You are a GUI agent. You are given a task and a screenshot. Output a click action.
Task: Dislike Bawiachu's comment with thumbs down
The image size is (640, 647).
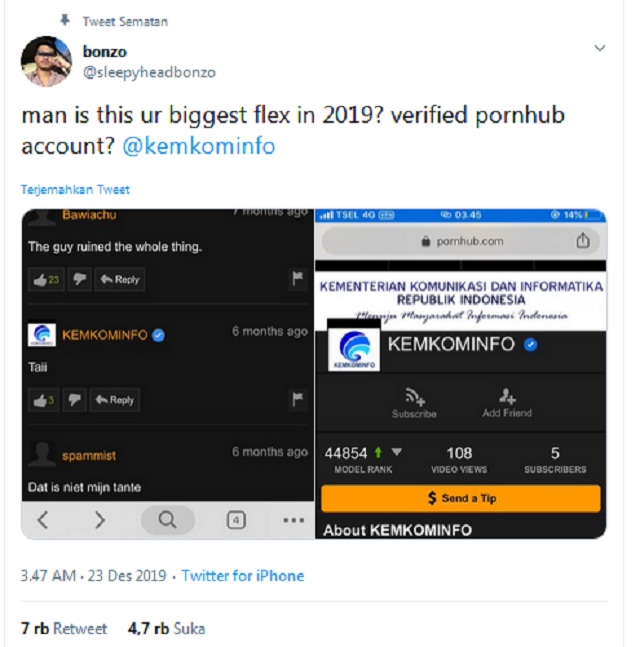79,280
